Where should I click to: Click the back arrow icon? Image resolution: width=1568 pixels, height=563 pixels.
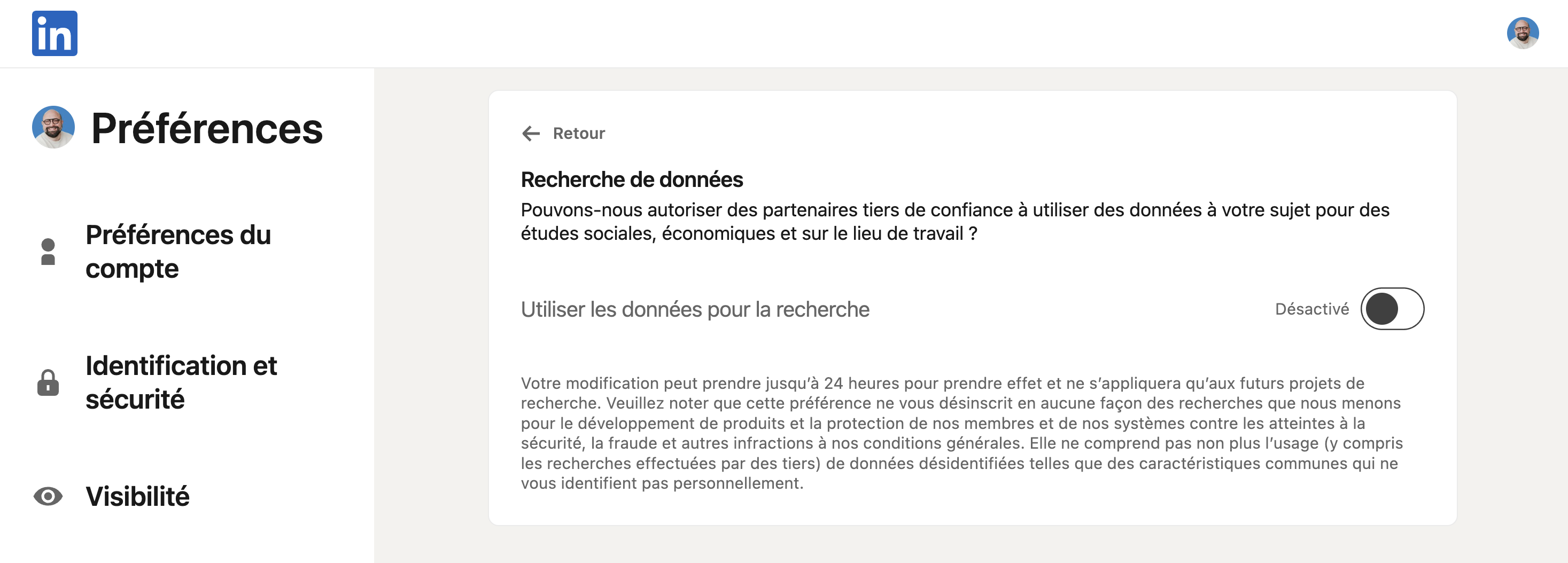(x=531, y=134)
